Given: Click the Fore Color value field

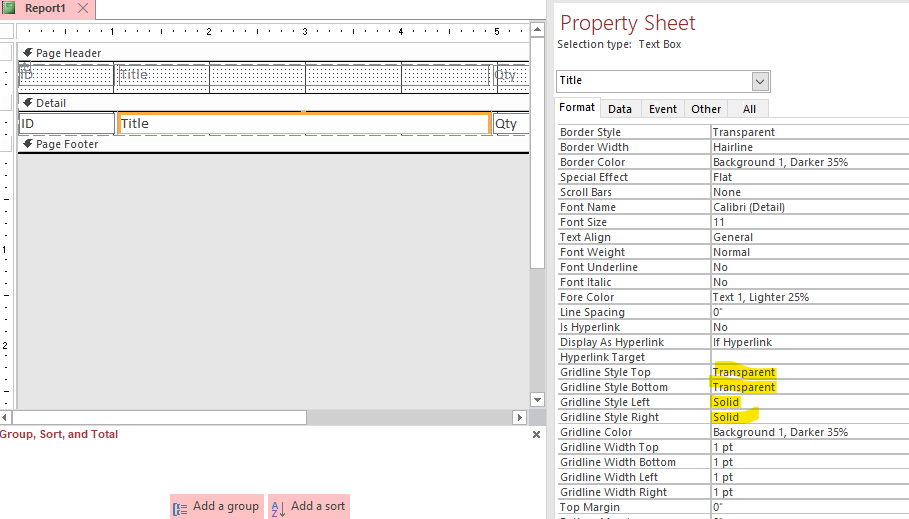Looking at the screenshot, I should (x=810, y=297).
